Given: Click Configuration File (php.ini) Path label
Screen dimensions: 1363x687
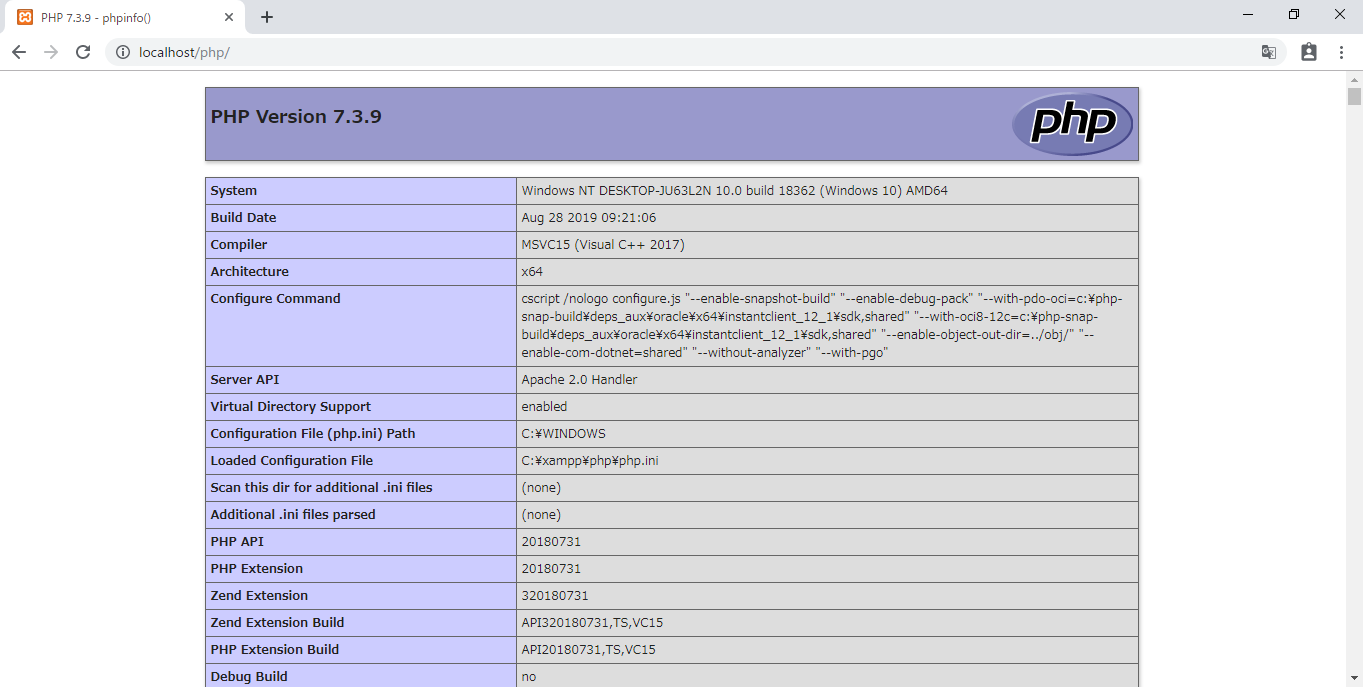Looking at the screenshot, I should 312,434.
